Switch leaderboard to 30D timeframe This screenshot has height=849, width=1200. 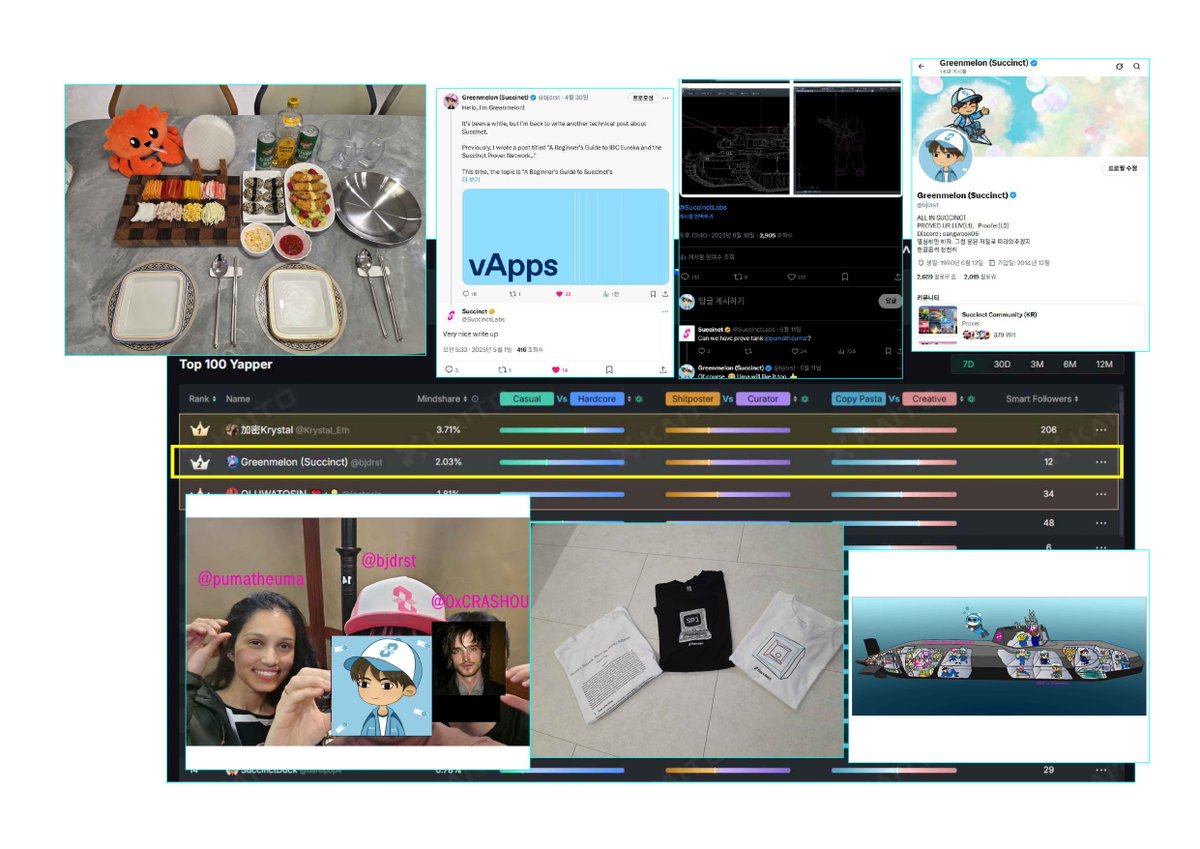coord(1002,364)
